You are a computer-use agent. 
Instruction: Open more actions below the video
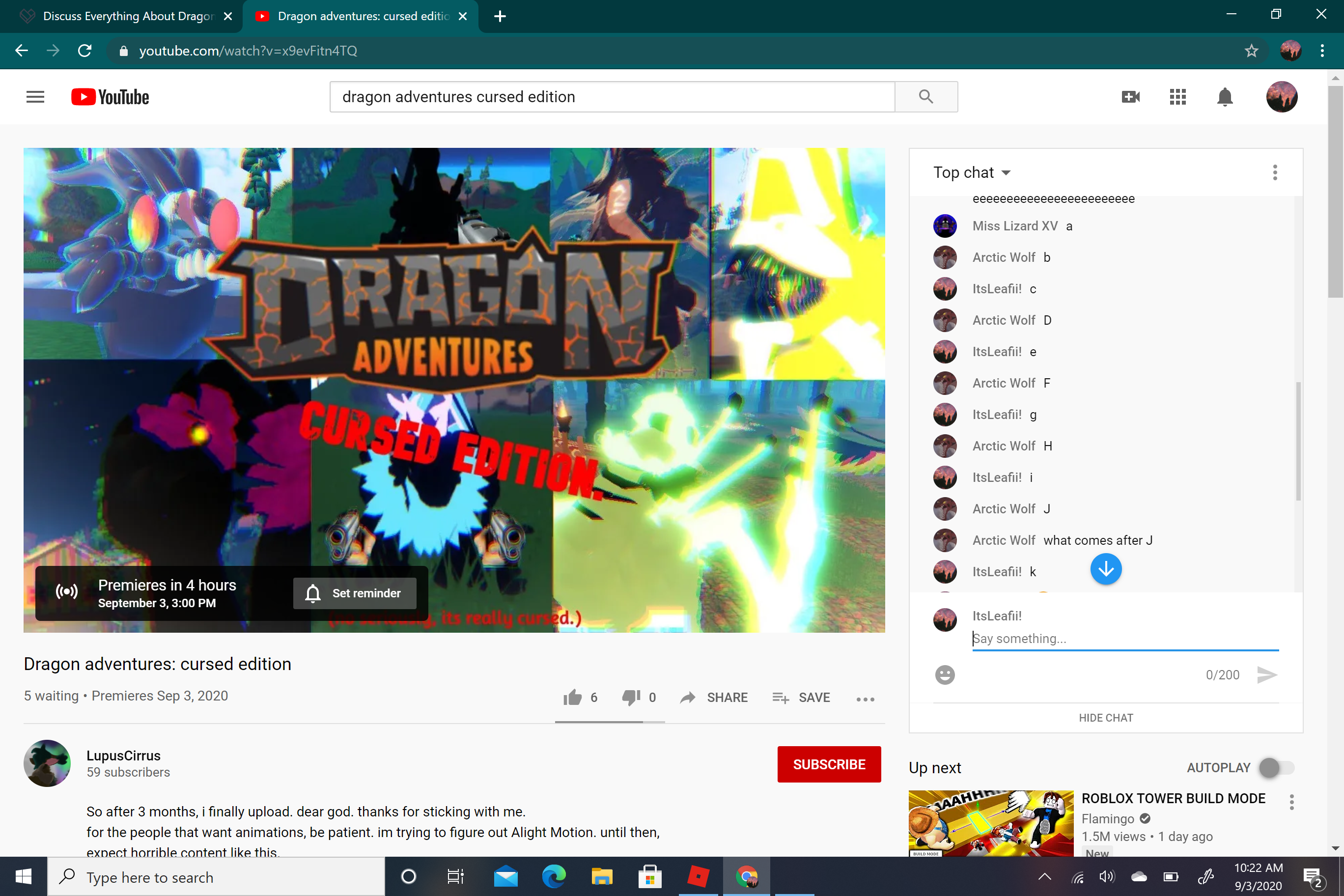click(x=865, y=699)
